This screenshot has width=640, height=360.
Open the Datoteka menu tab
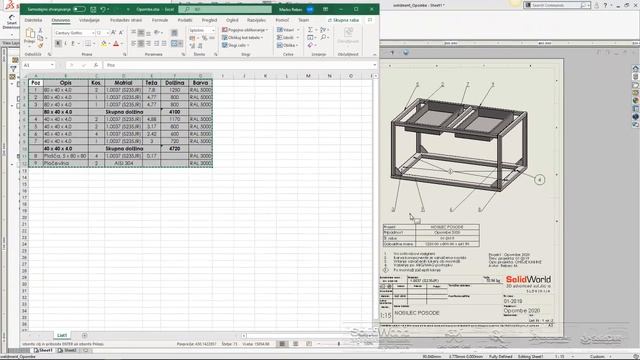tap(33, 20)
